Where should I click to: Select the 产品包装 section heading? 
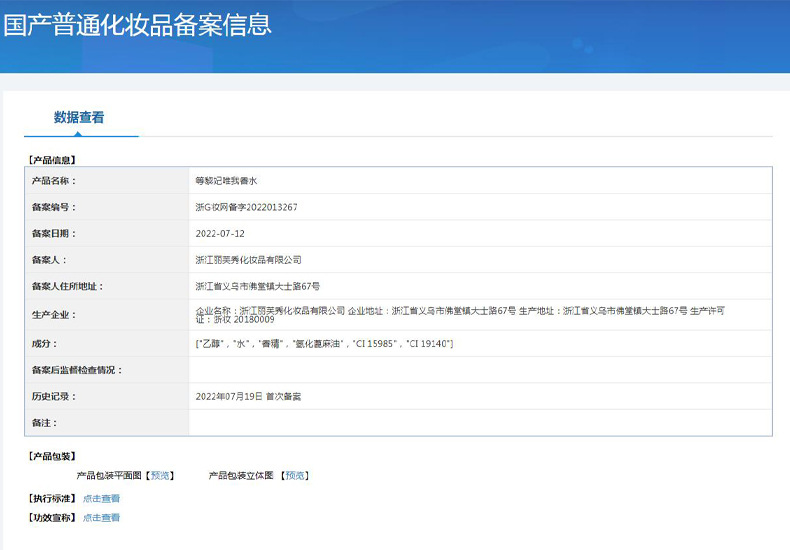[x=52, y=456]
